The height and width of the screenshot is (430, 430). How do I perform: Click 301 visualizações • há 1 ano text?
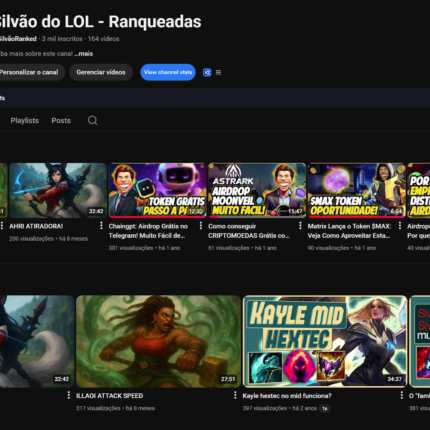tap(144, 248)
